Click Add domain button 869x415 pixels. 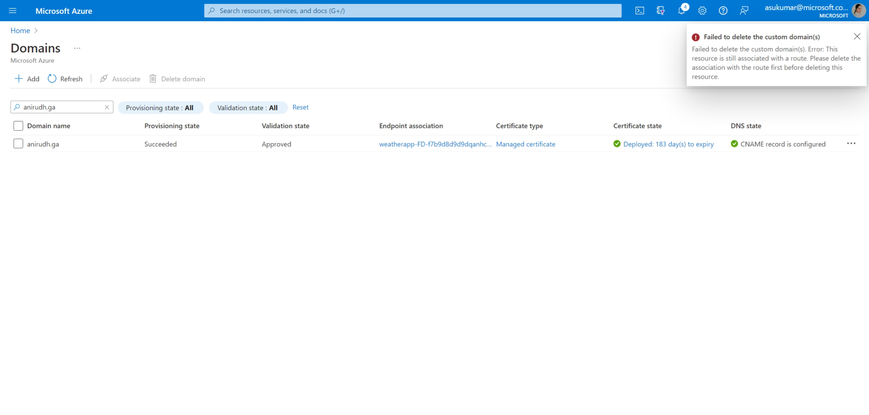pos(27,79)
